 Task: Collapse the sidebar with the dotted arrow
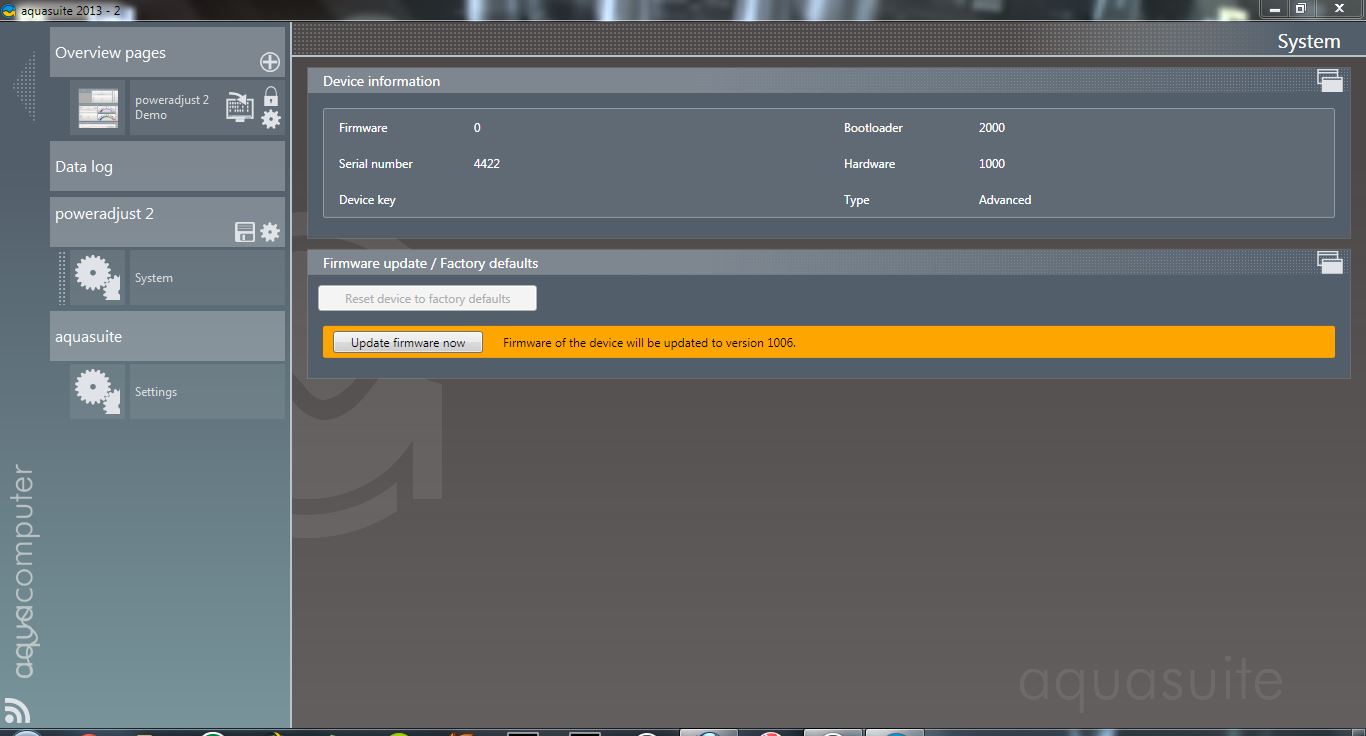[x=24, y=87]
